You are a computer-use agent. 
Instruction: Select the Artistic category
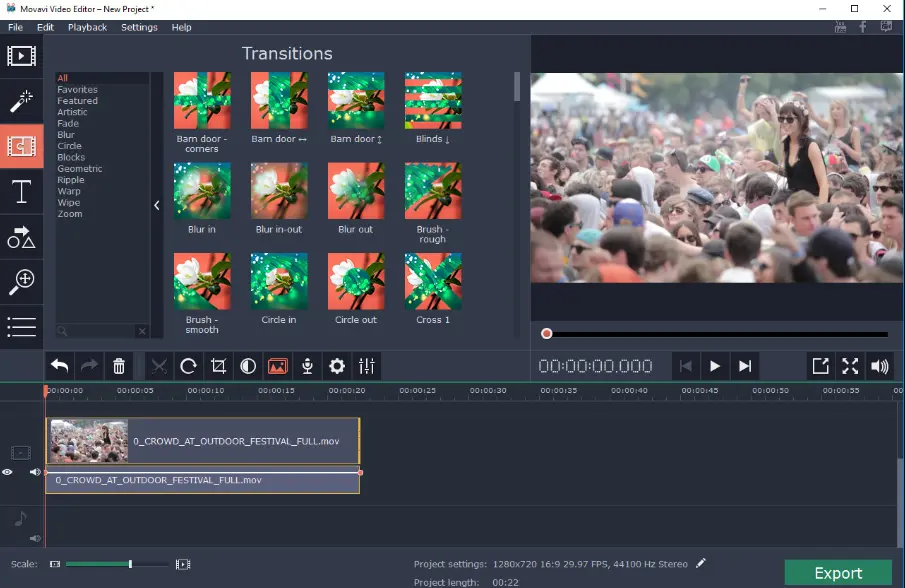pos(72,112)
